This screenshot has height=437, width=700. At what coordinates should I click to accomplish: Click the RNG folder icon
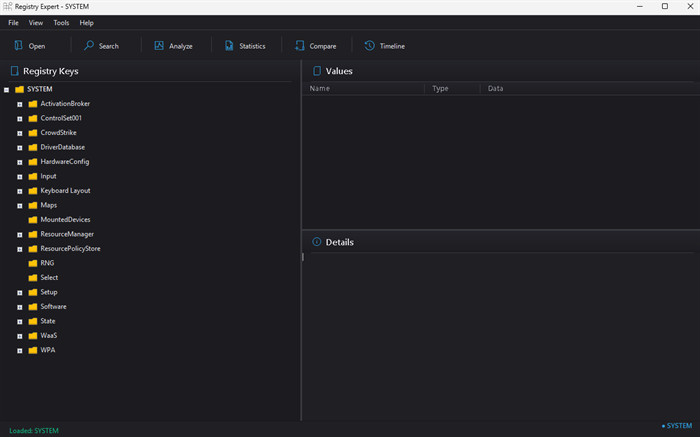33,263
